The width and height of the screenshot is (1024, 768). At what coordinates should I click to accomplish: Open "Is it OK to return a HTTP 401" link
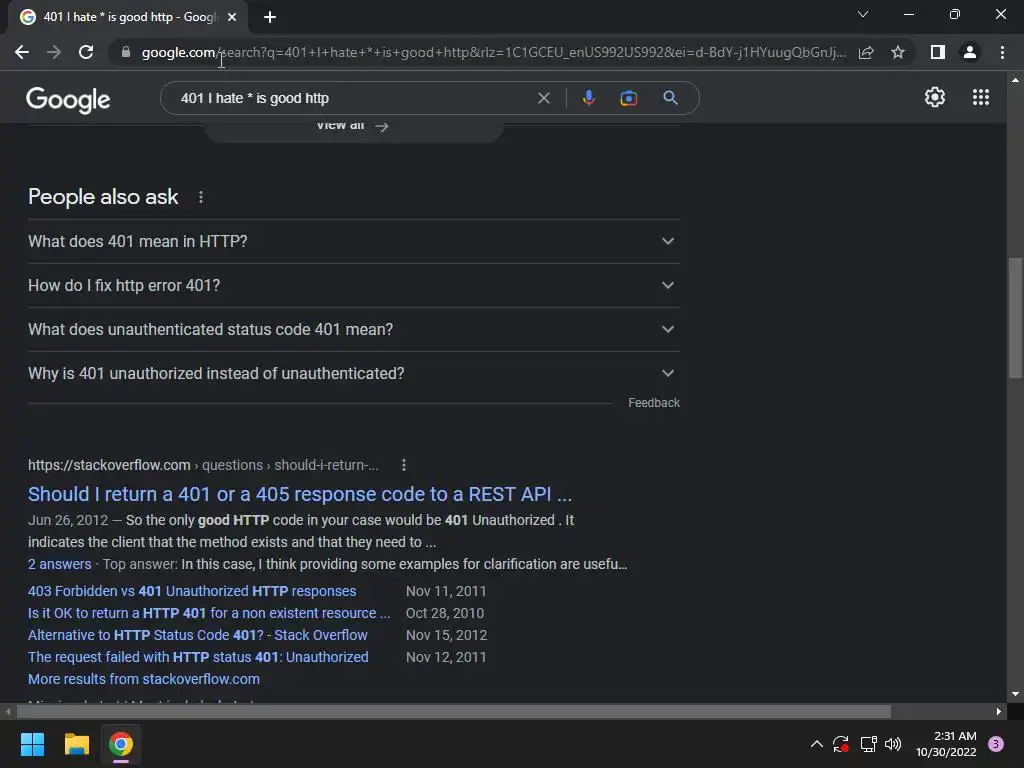point(209,613)
